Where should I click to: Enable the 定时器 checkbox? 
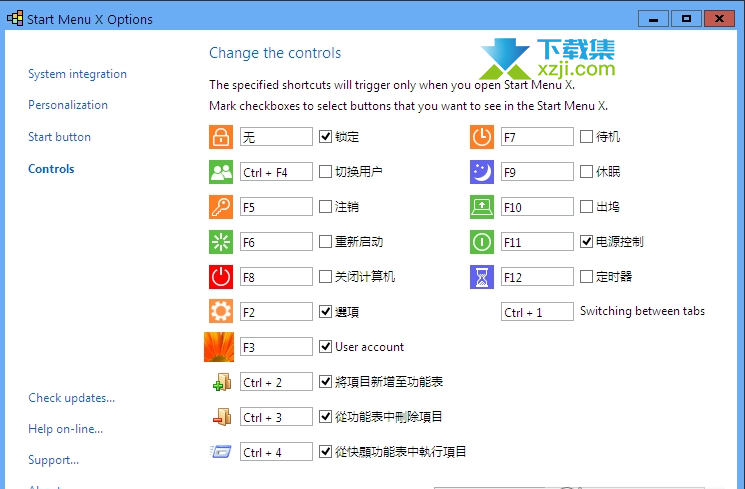[587, 277]
